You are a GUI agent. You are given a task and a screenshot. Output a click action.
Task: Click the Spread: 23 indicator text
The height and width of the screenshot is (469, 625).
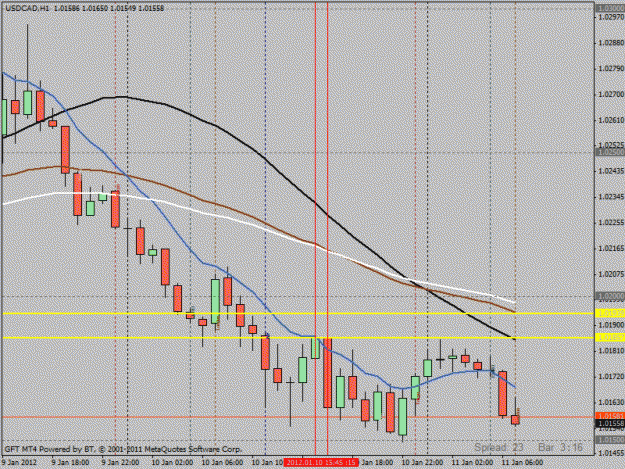coord(499,447)
